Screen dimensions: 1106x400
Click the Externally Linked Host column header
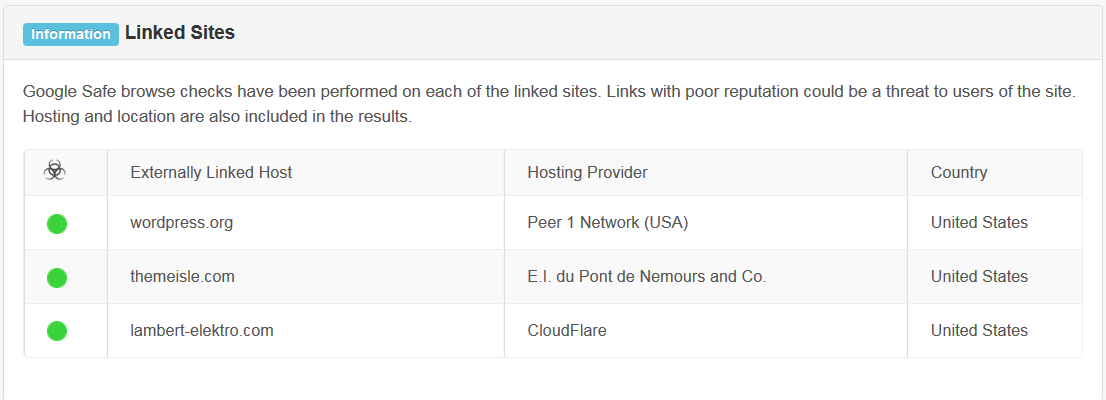pyautogui.click(x=211, y=173)
